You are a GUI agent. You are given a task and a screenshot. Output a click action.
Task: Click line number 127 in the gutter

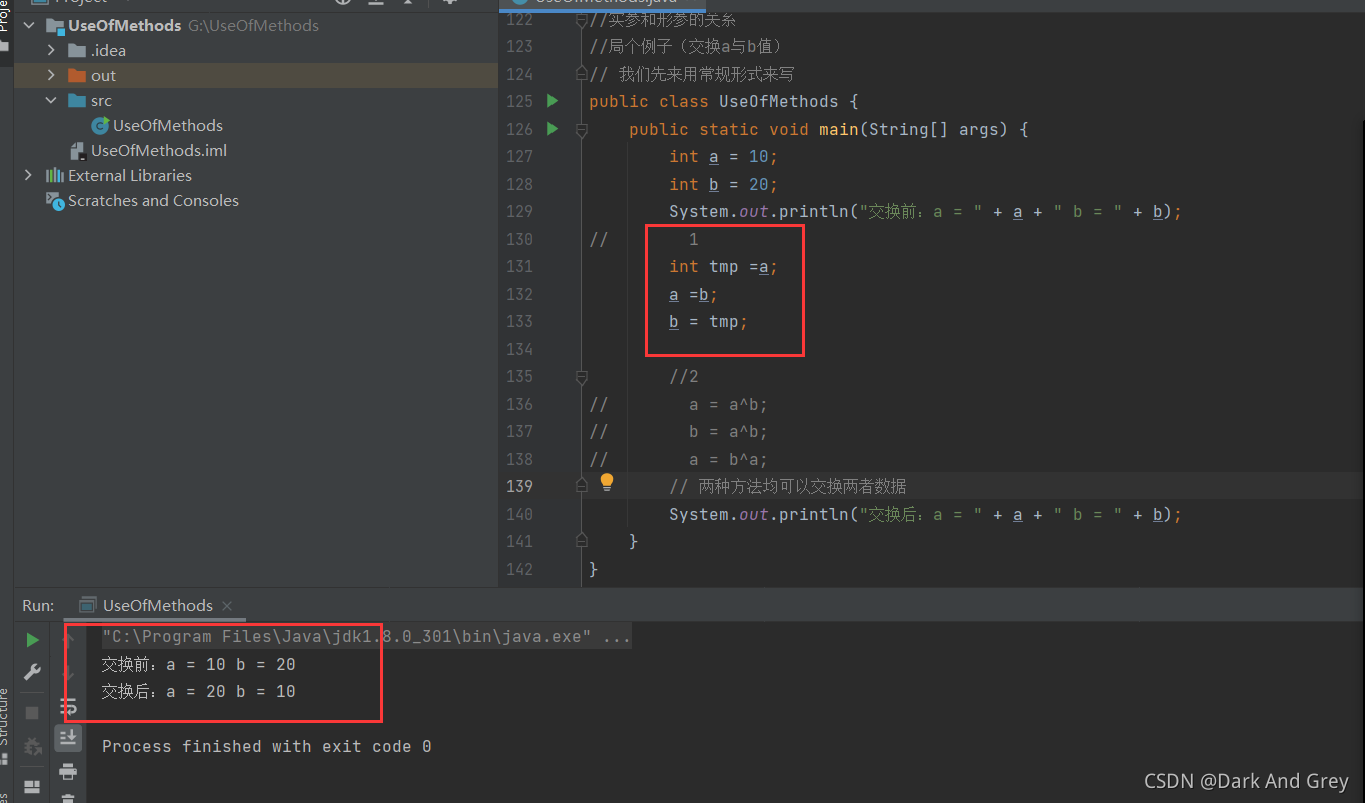[x=520, y=156]
